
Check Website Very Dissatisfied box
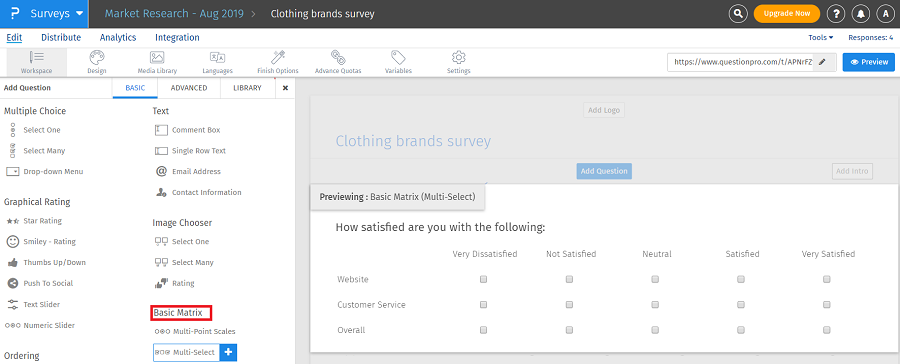(x=483, y=279)
